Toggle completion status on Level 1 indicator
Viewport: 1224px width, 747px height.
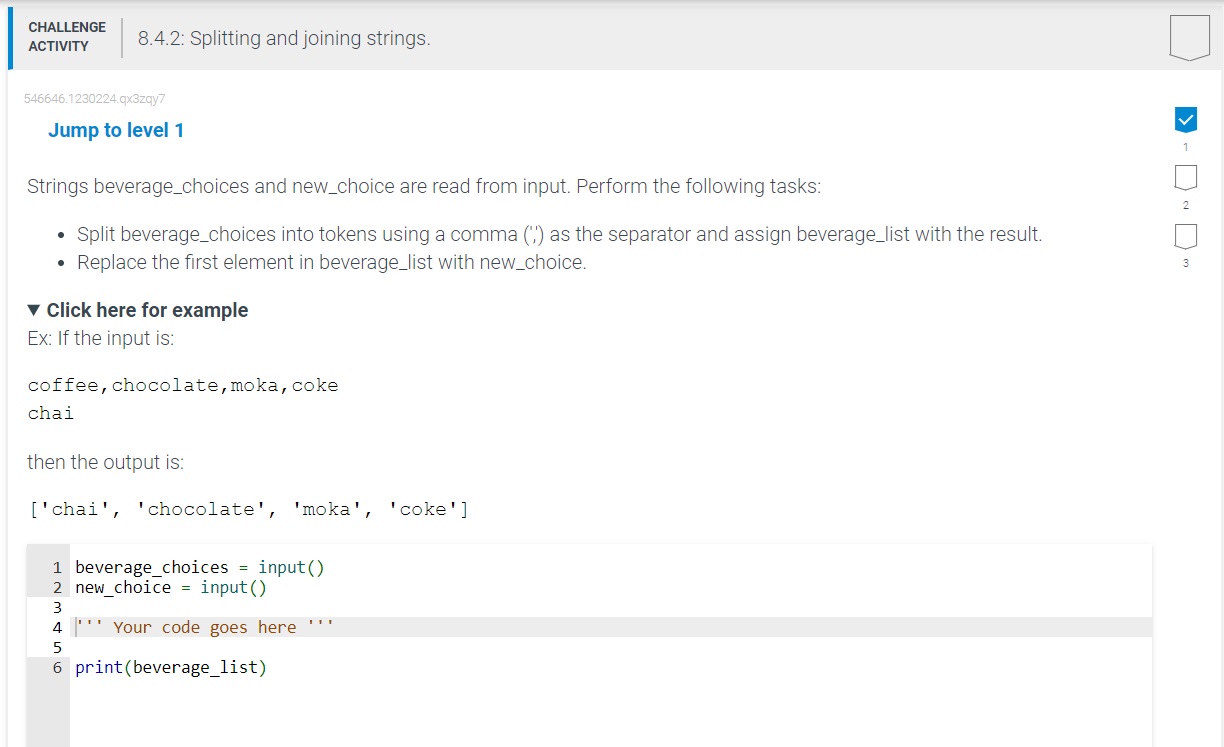pyautogui.click(x=1186, y=118)
